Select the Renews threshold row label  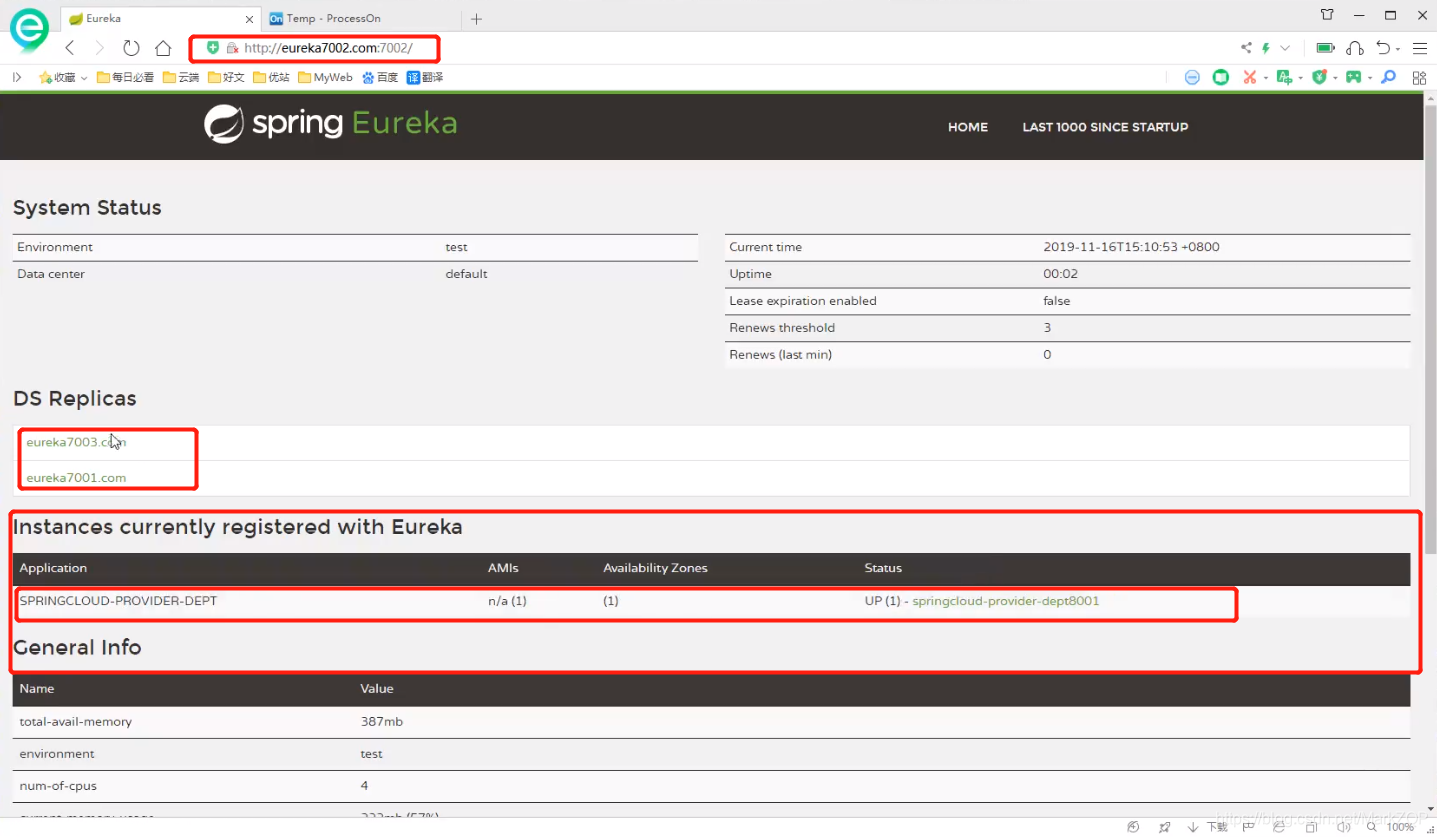point(782,328)
